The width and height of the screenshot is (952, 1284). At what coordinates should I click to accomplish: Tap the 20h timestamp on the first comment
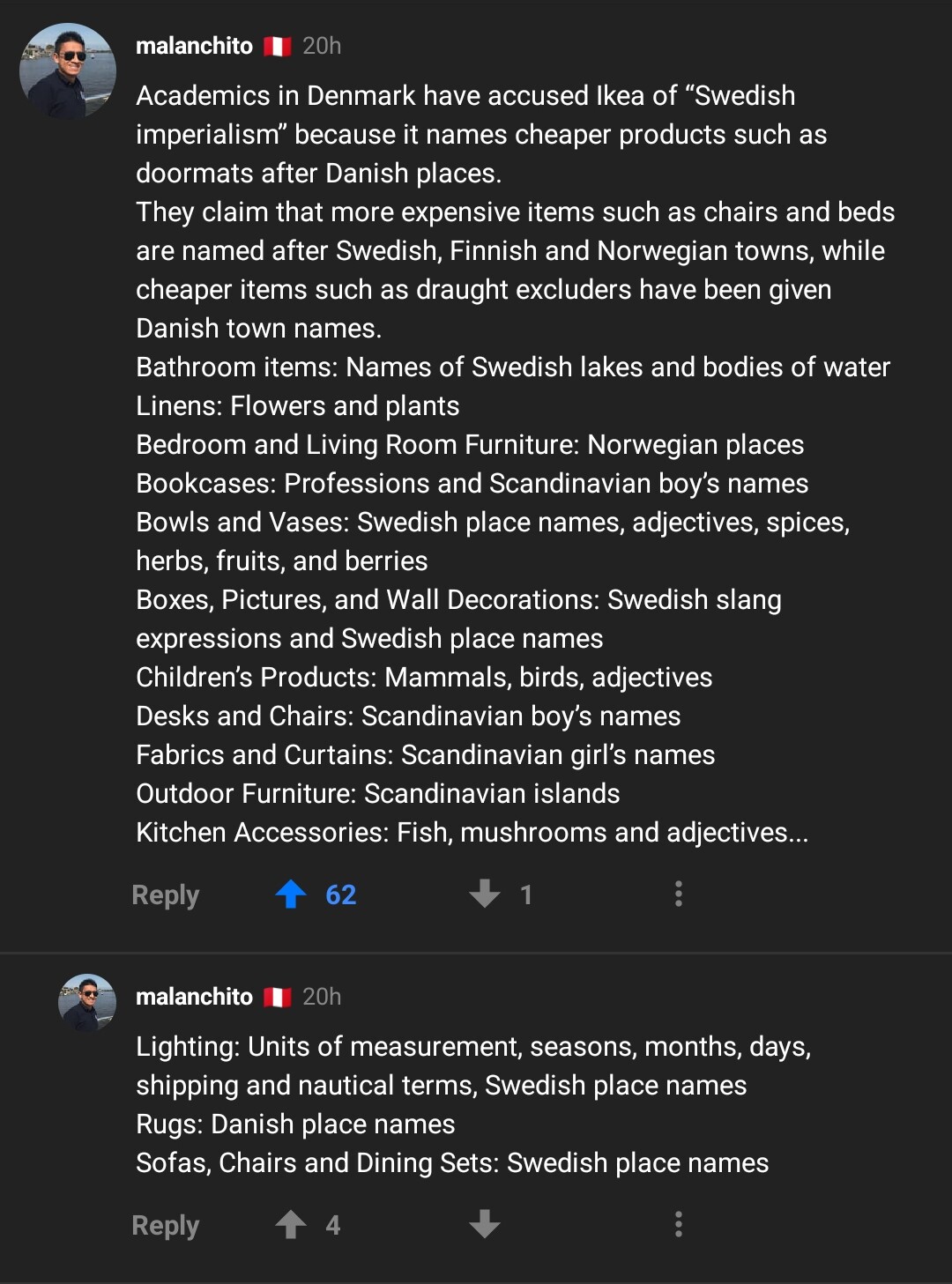coord(322,46)
